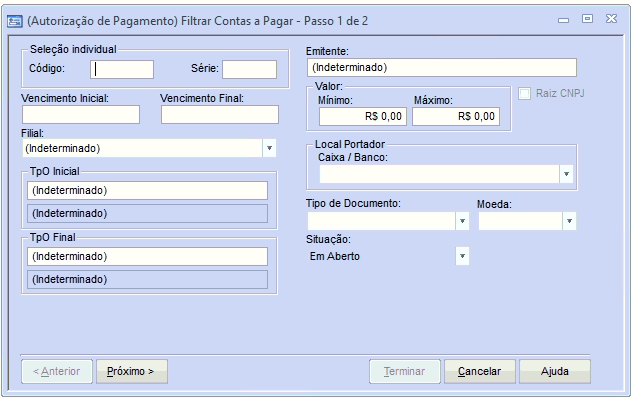Expand the Caixa / Banco dropdown arrow
This screenshot has width=631, height=399.
point(566,174)
